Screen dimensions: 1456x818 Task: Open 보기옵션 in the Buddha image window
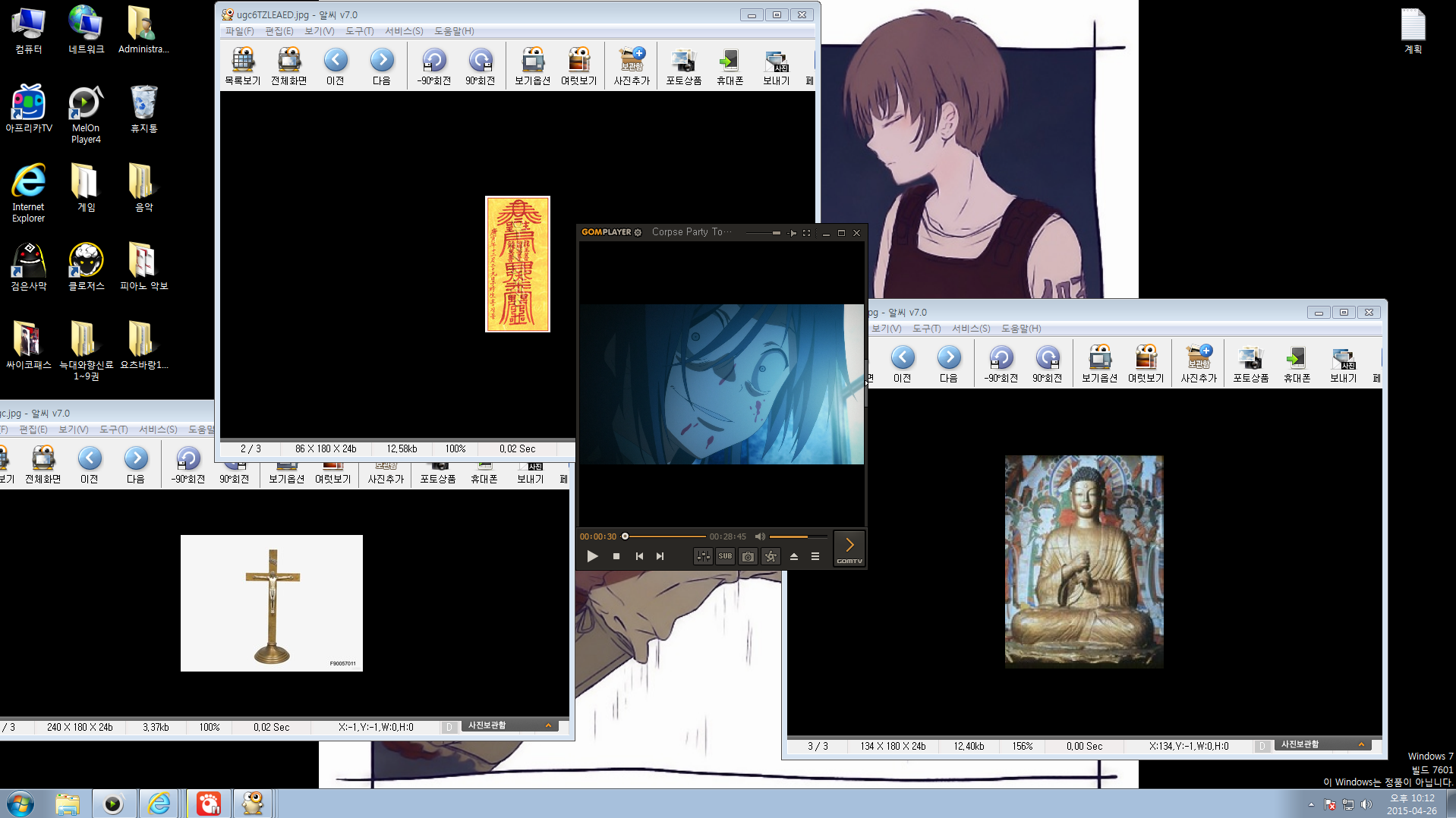(x=1100, y=363)
